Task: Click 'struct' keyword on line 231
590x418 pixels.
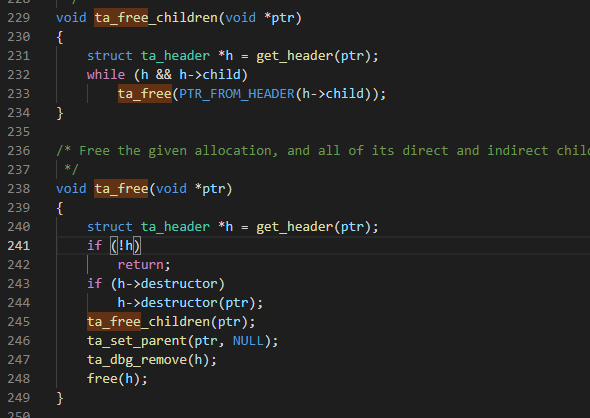Action: [x=109, y=56]
